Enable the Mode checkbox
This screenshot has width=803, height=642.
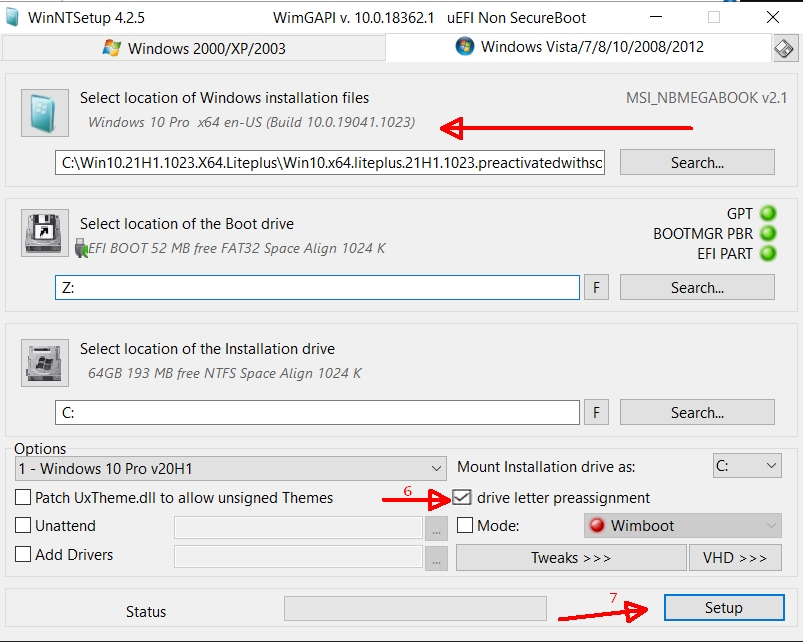pos(465,525)
